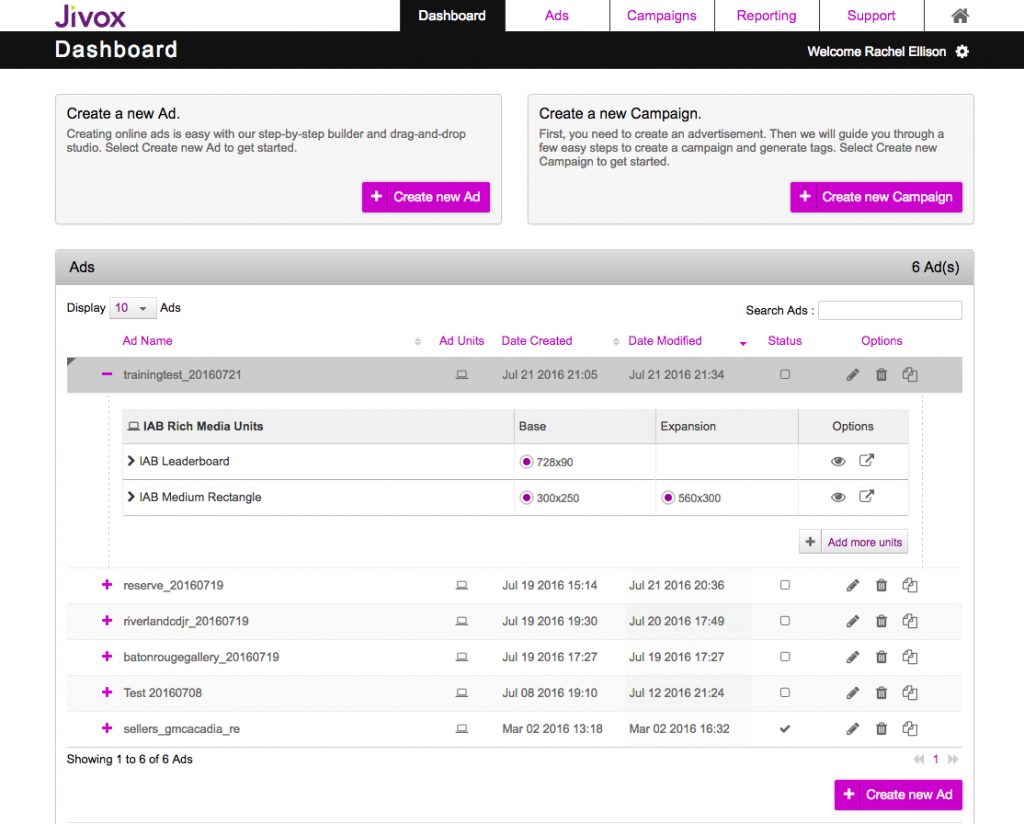The image size is (1024, 824).
Task: Edit the sellers_gmcacadia_re ad
Action: click(852, 729)
